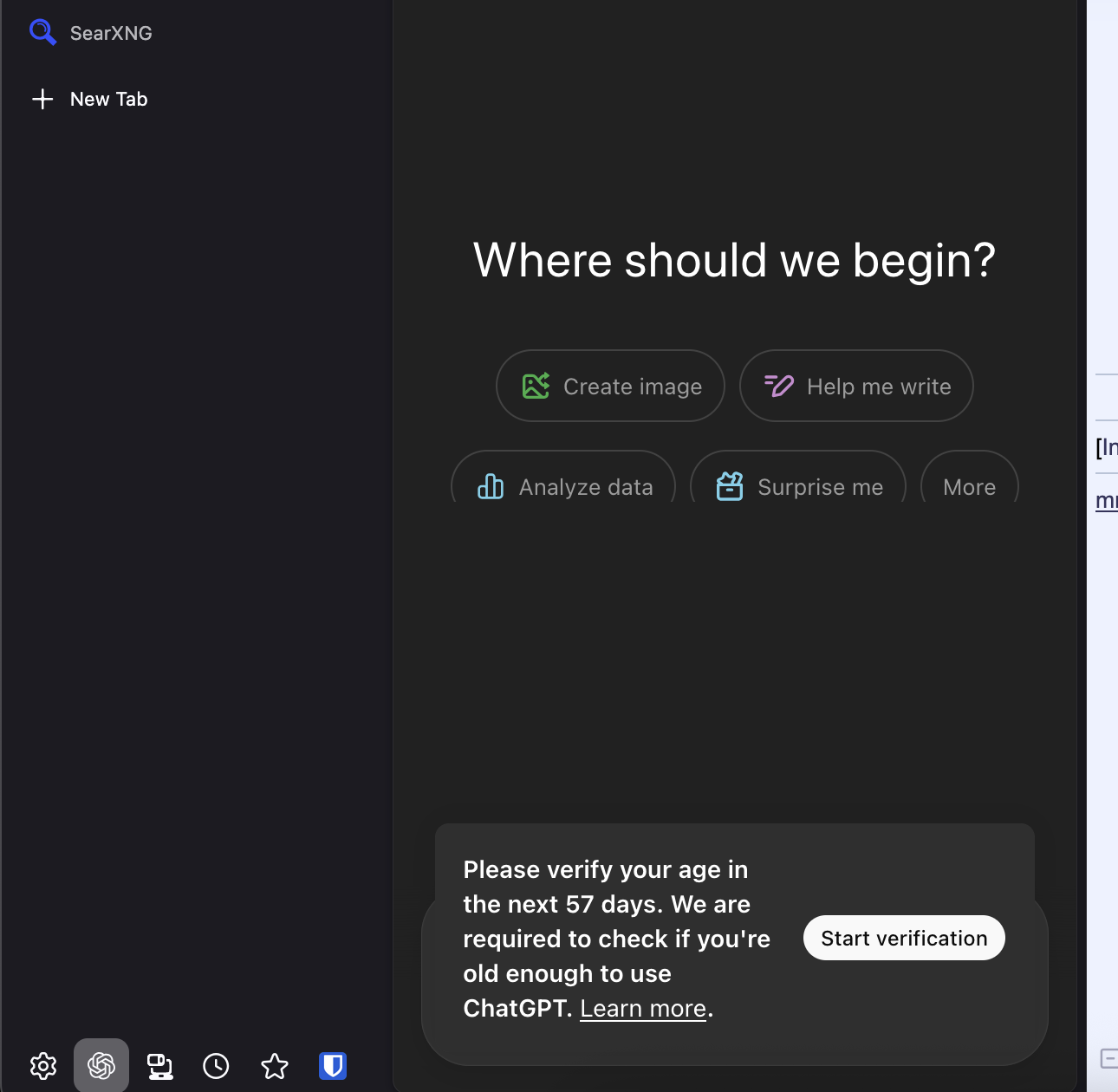This screenshot has width=1118, height=1092.
Task: Click the plus icon beside New Tab
Action: [42, 99]
